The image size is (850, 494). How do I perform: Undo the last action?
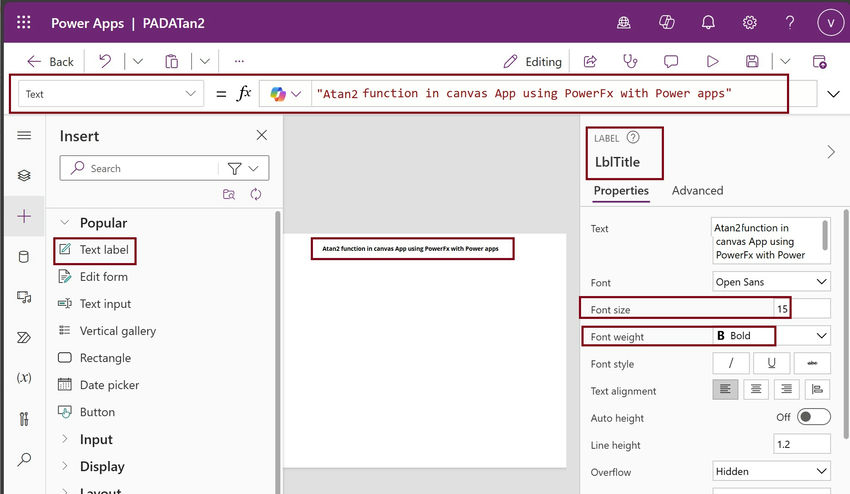coord(105,61)
